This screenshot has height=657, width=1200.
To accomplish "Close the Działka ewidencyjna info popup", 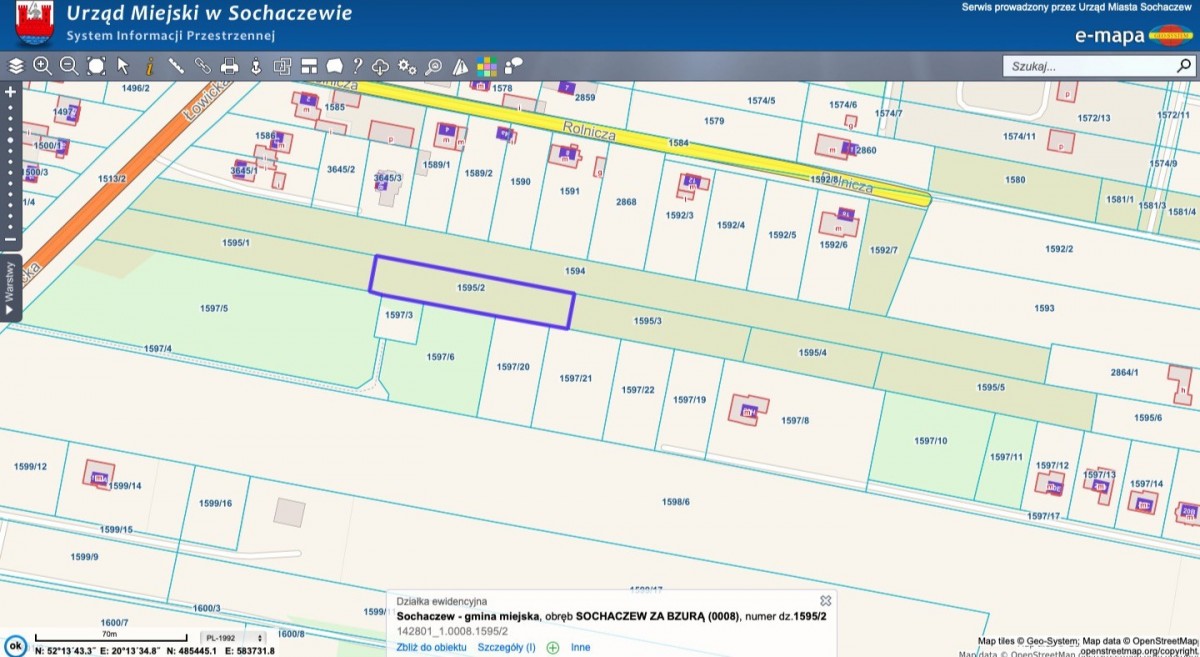I will (825, 600).
